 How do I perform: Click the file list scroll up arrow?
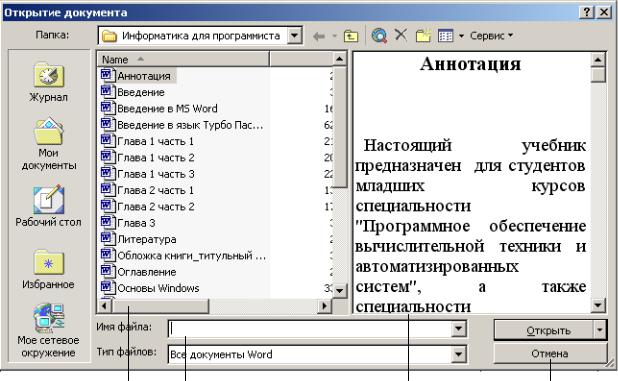tap(339, 59)
